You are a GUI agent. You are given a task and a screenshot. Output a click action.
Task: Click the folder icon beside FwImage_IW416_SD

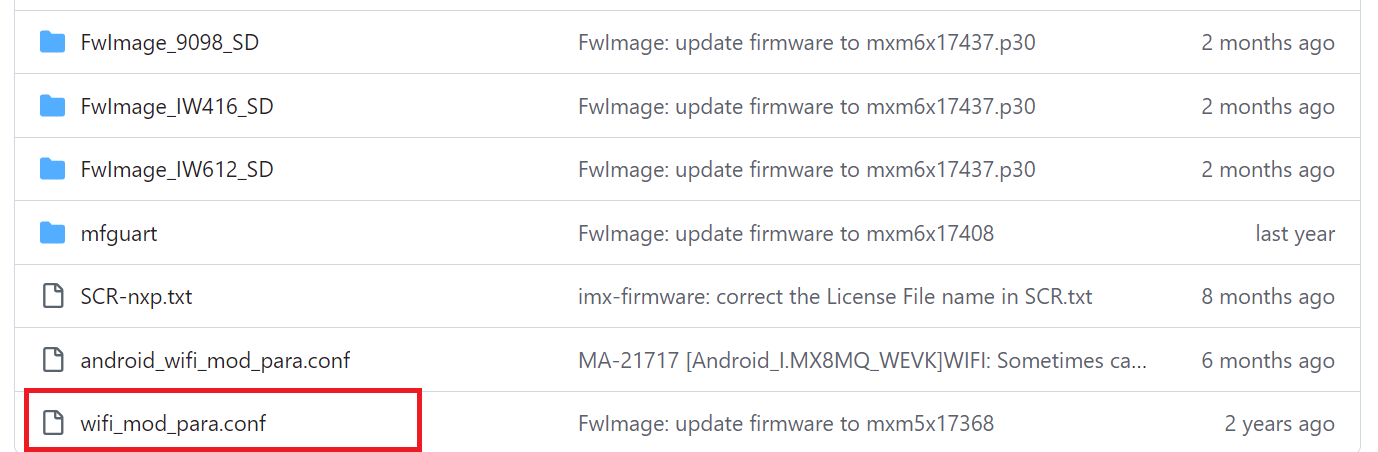[52, 107]
